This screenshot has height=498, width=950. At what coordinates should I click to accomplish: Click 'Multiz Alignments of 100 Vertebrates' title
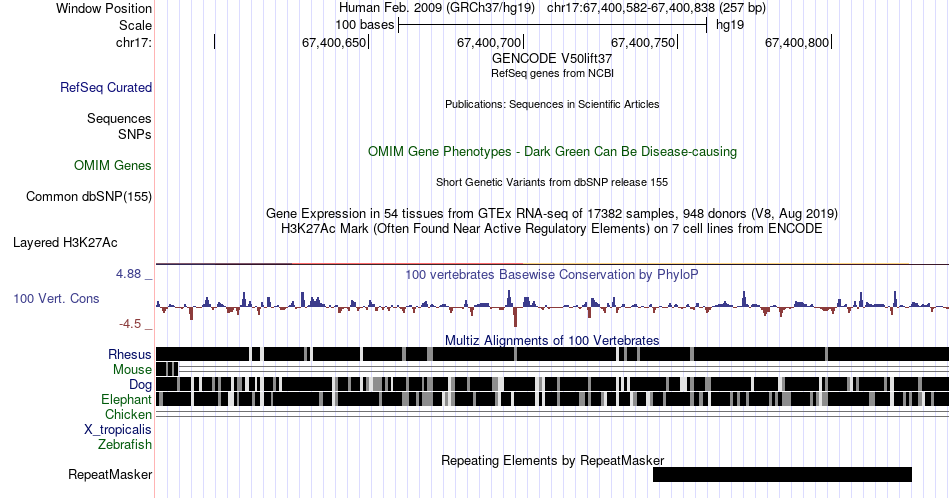click(552, 340)
